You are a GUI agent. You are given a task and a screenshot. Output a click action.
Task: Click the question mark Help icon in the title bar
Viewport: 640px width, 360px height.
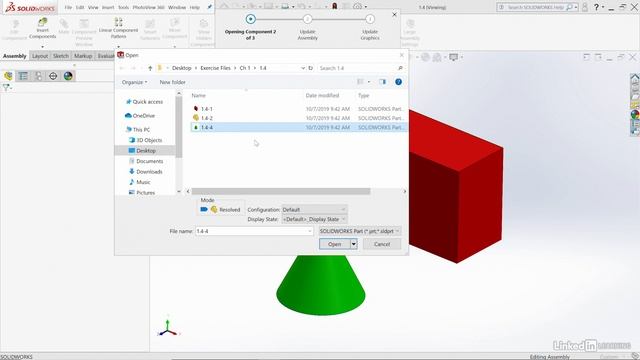596,7
